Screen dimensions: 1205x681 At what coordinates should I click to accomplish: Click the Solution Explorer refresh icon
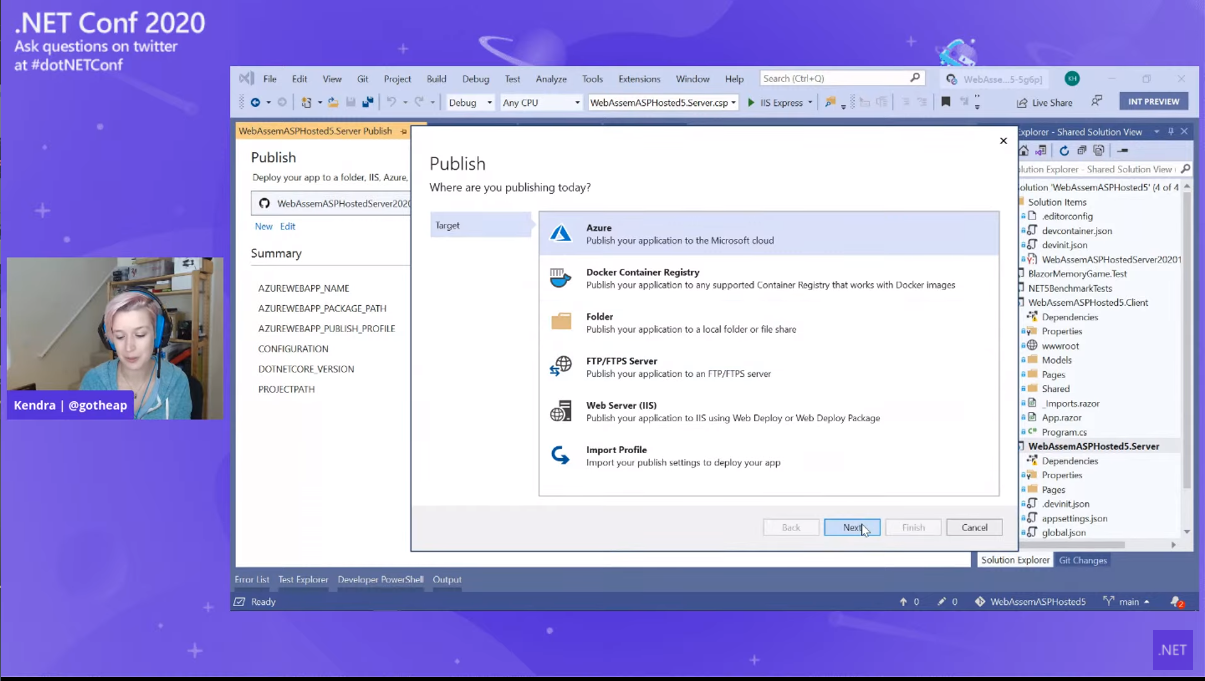tap(1064, 151)
